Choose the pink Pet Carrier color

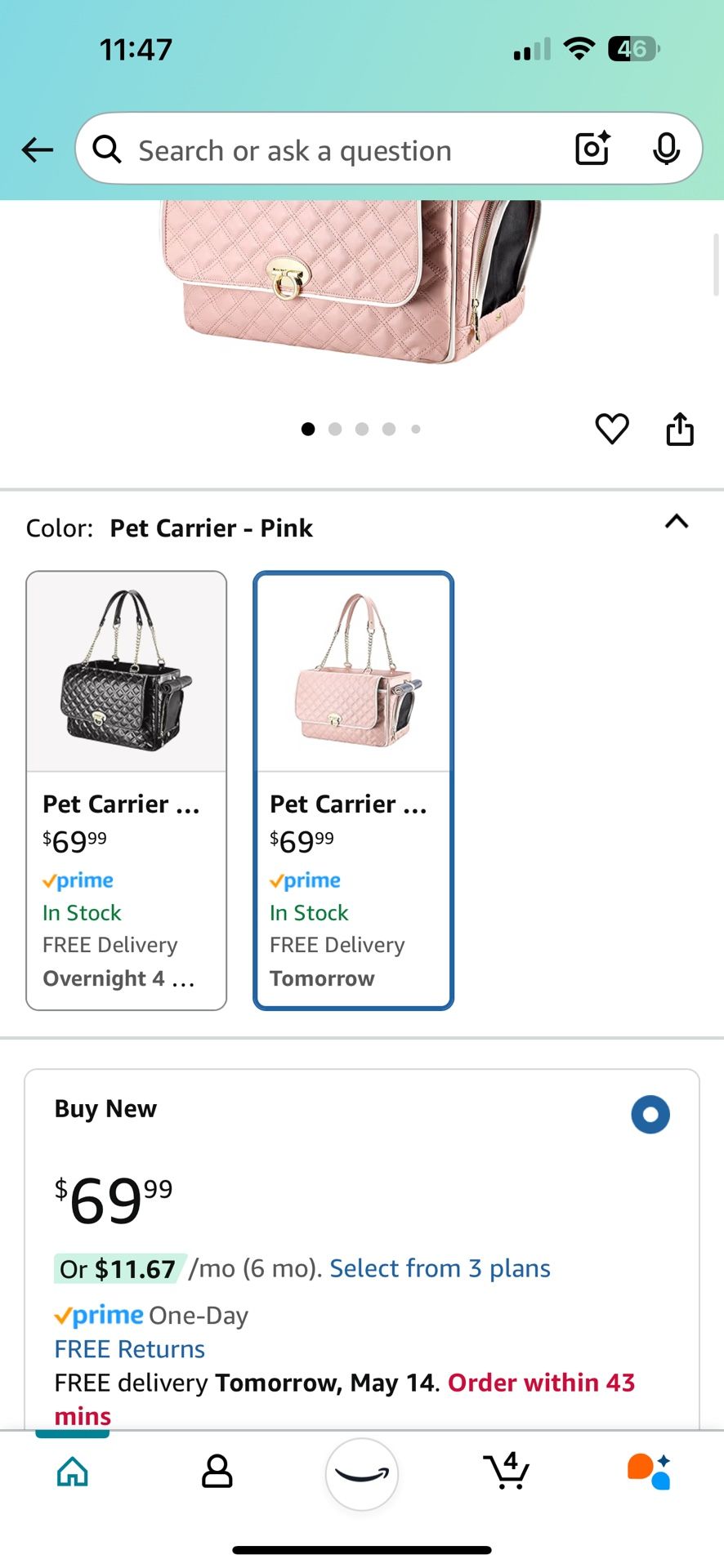tap(353, 790)
